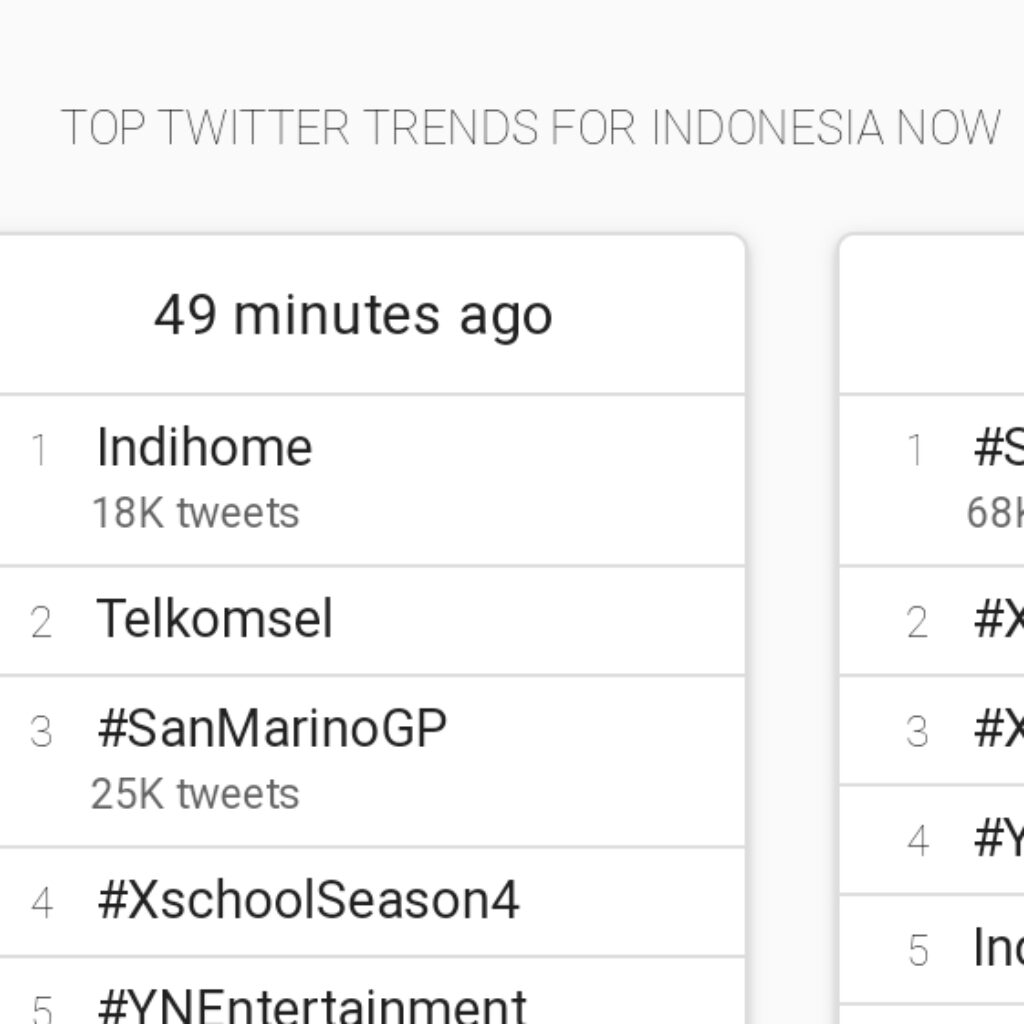This screenshot has width=1024, height=1024.
Task: Open the Telkomsel trend
Action: 214,619
